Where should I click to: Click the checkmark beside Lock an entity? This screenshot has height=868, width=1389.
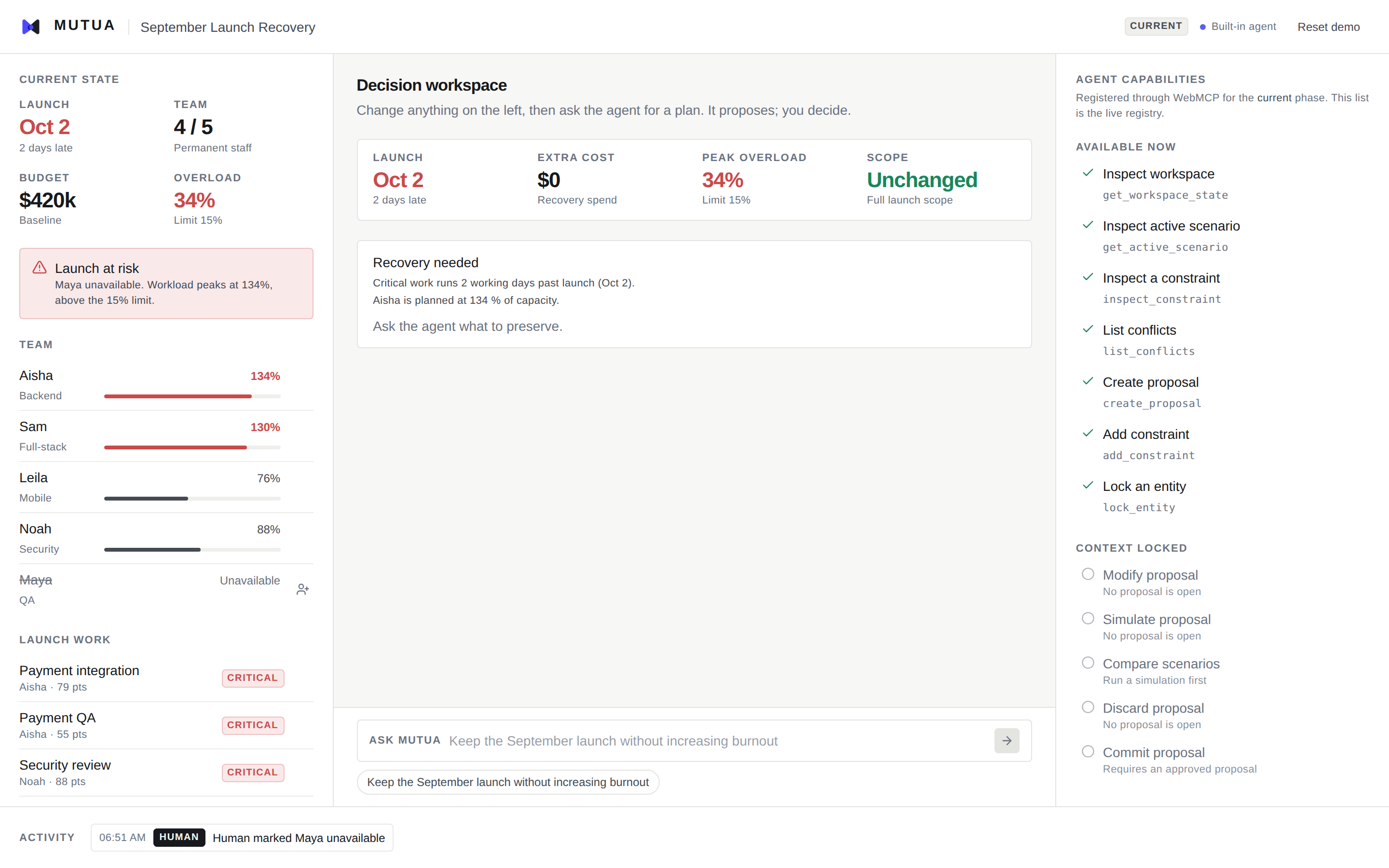(x=1088, y=485)
